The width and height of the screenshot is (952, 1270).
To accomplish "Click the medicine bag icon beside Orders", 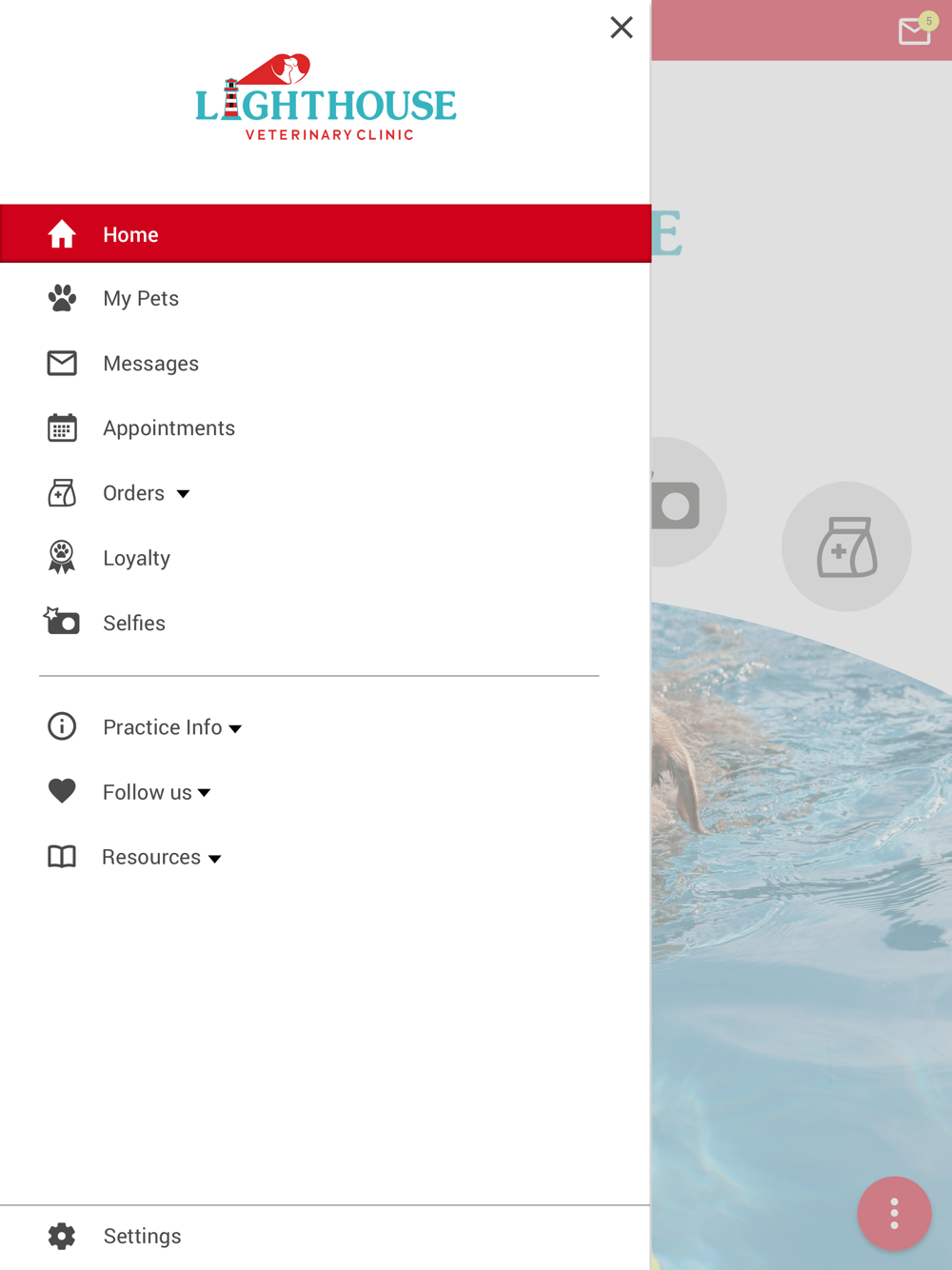I will coord(62,492).
